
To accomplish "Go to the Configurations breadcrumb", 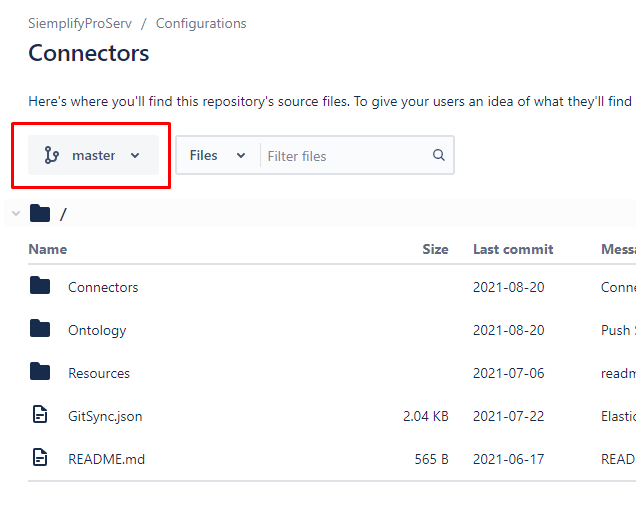I will coord(201,23).
